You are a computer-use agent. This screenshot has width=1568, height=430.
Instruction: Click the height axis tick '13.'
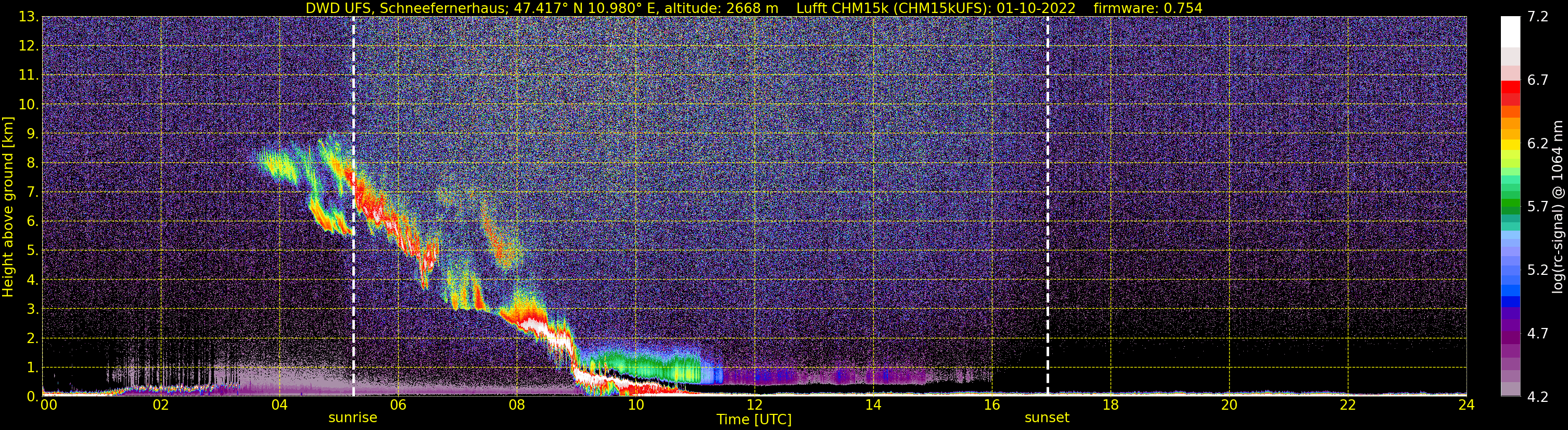pos(29,17)
